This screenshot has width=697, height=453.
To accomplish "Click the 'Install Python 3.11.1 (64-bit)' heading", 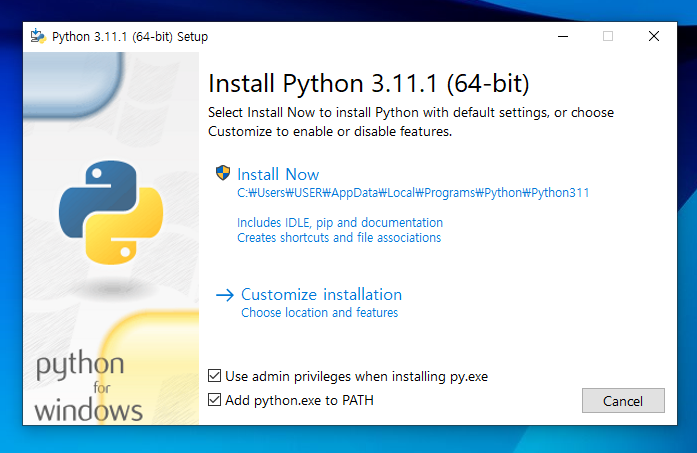I will coord(369,84).
